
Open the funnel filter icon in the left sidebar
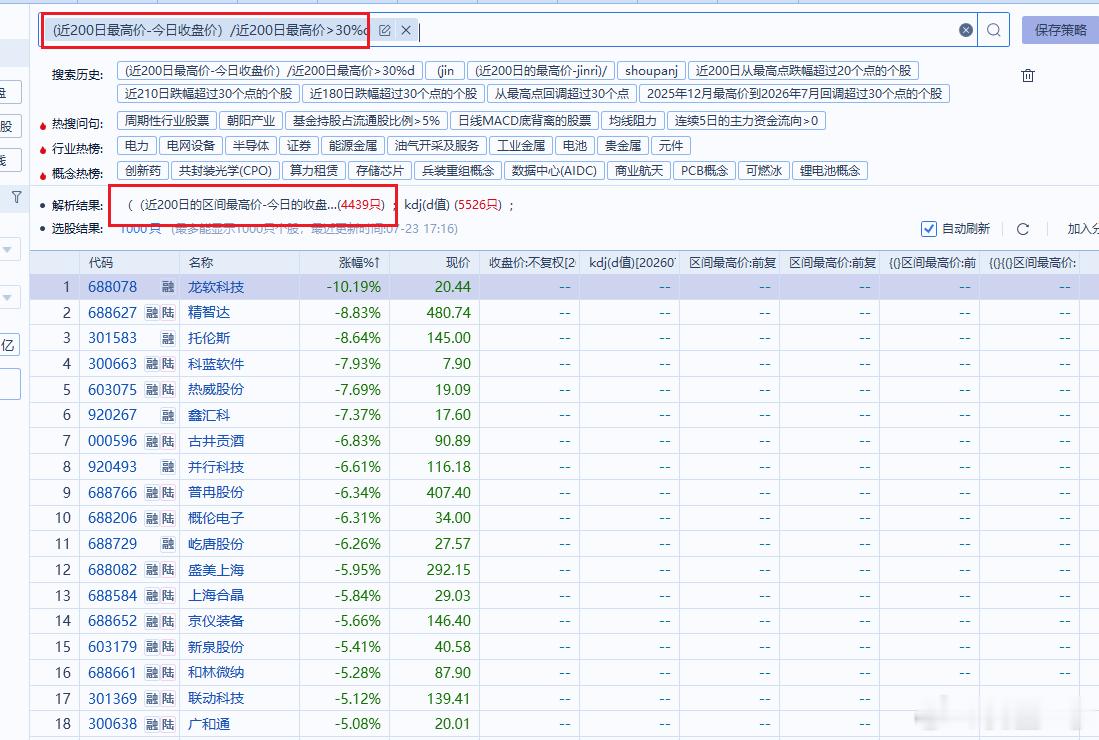click(17, 197)
